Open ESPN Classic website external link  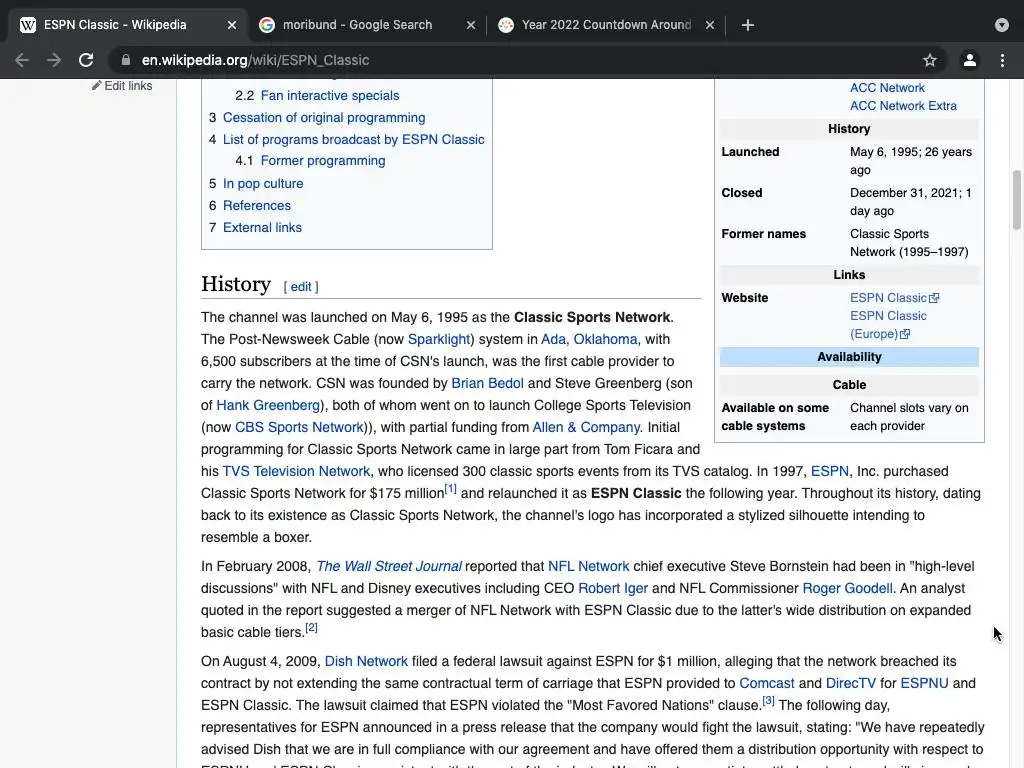click(x=894, y=298)
